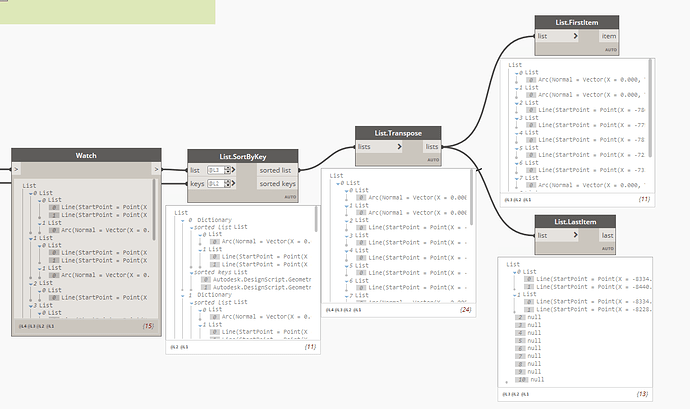Collapse '2 List' in List.Transpose preview
Screen dimensions: 690x409
pos(347,221)
